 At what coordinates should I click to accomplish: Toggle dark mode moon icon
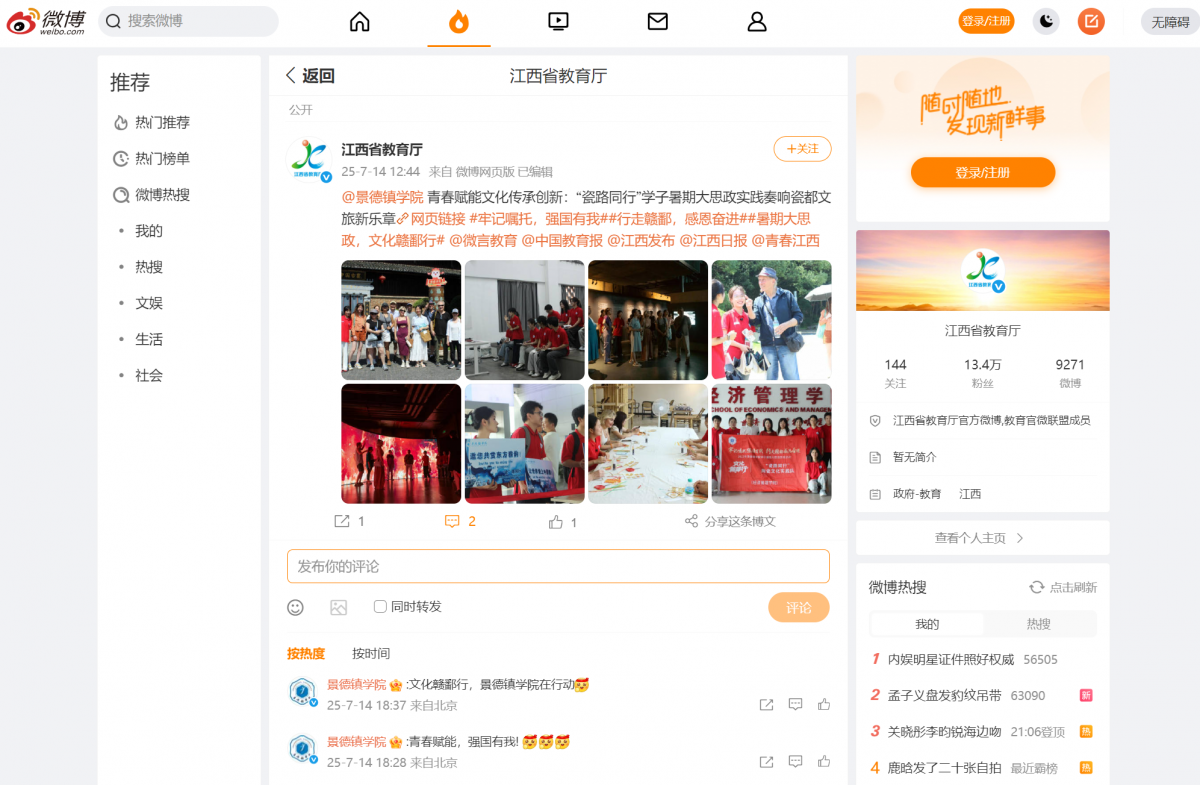click(1046, 21)
